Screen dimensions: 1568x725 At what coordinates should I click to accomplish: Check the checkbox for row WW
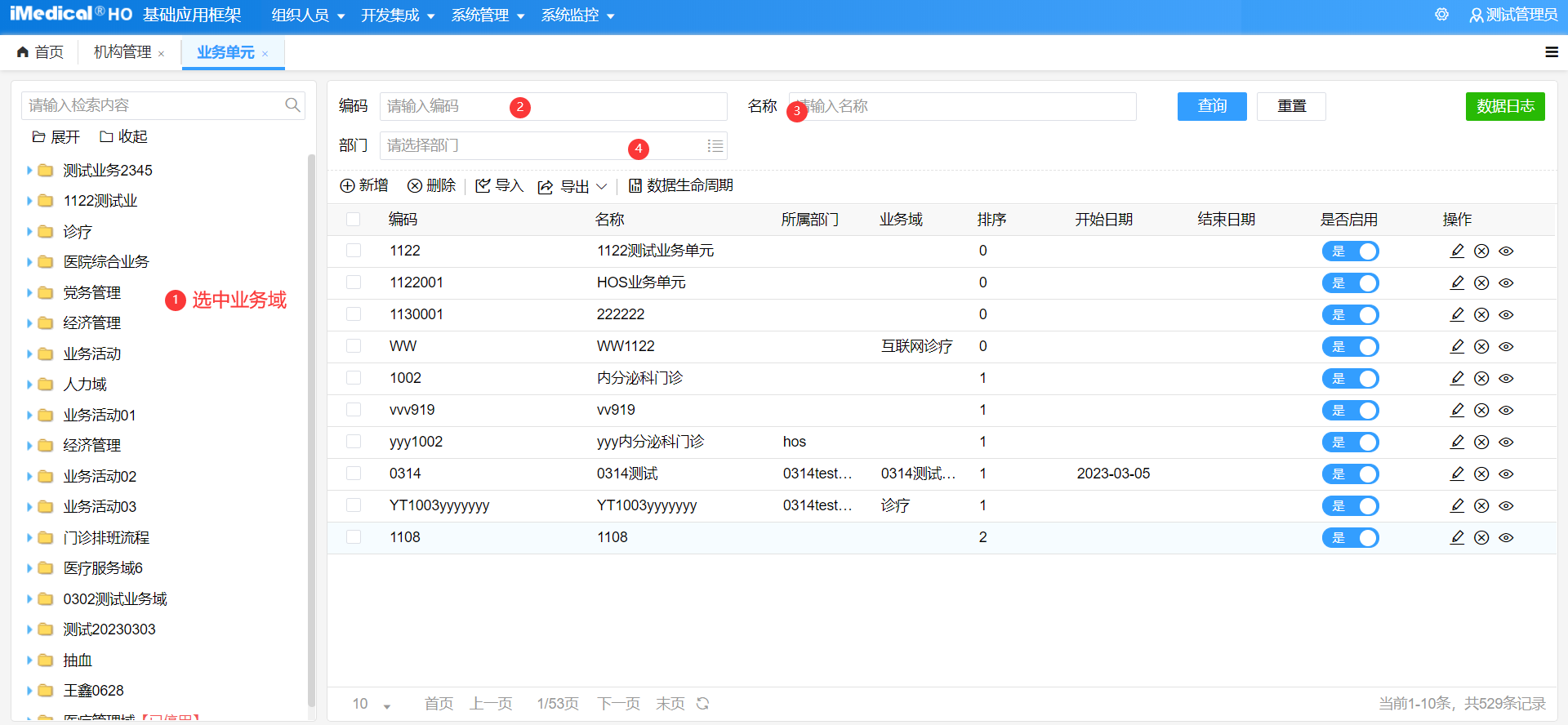tap(353, 346)
